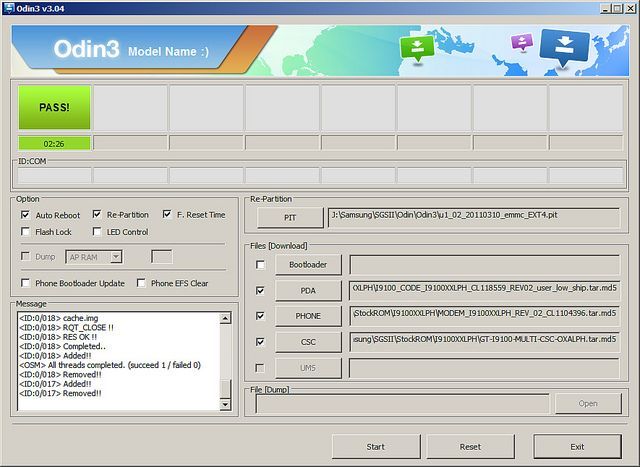Click the PDA browse button
This screenshot has width=640, height=467.
pyautogui.click(x=308, y=291)
